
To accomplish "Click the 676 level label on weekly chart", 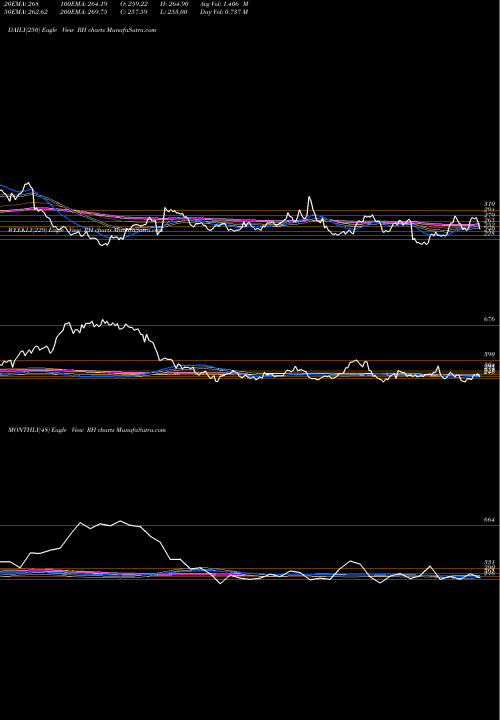I will pyautogui.click(x=490, y=319).
